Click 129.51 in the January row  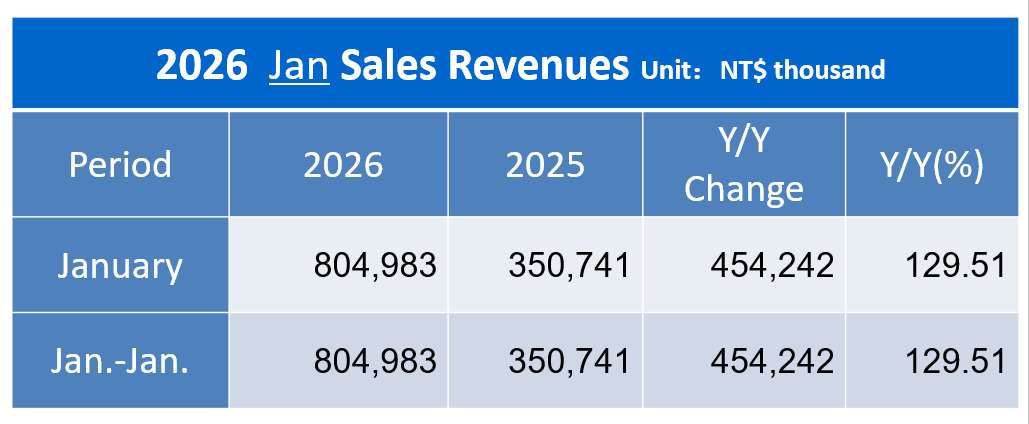click(954, 266)
